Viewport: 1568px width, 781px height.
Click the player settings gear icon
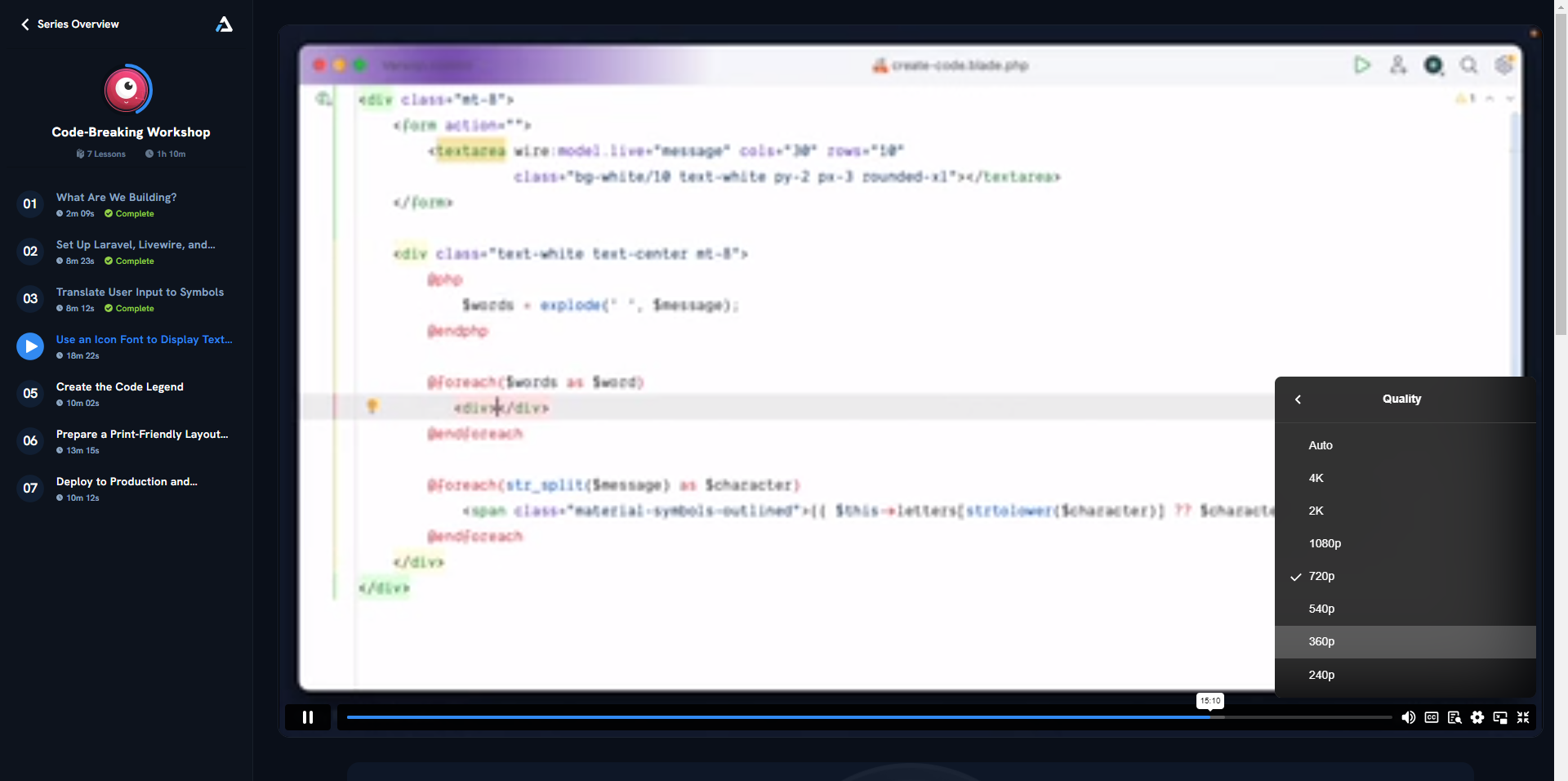pyautogui.click(x=1477, y=717)
